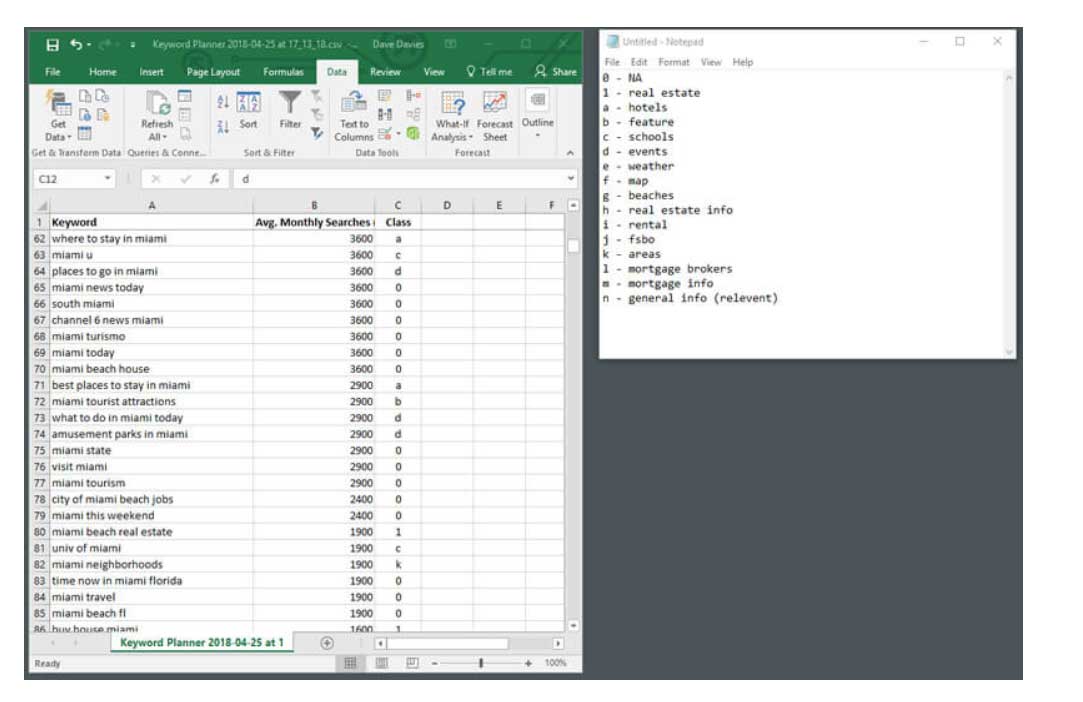Image resolution: width=1083 pixels, height=702 pixels.
Task: Switch to the Formulas ribbon tab
Action: click(x=283, y=72)
